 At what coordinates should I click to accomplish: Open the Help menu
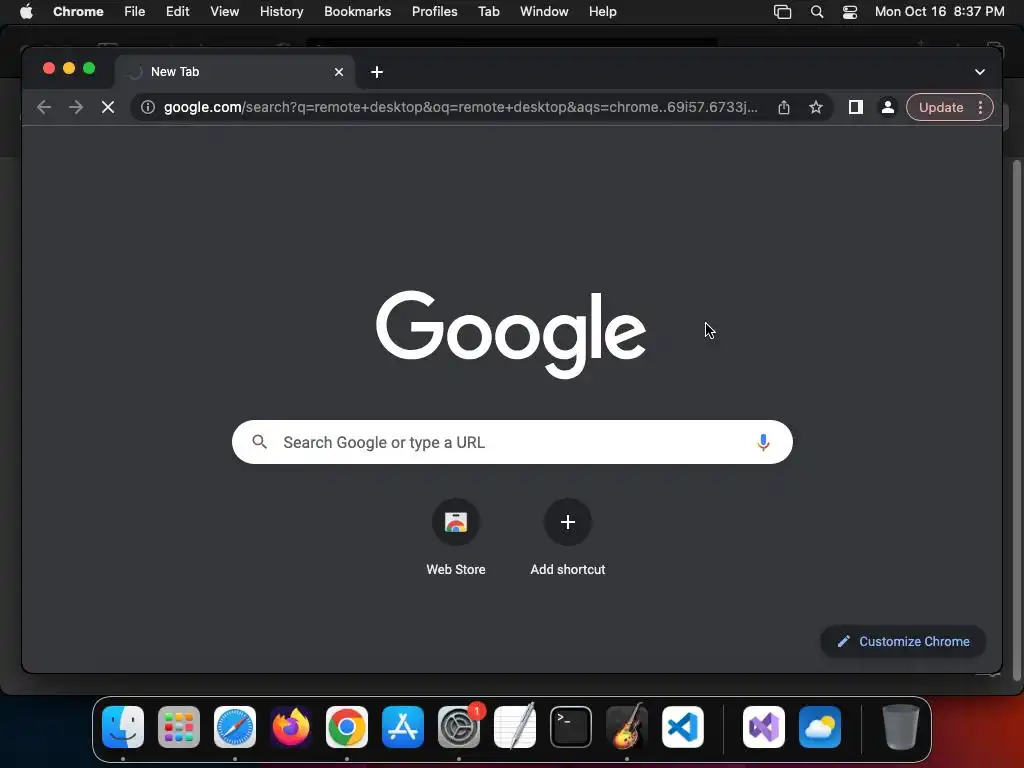point(602,11)
